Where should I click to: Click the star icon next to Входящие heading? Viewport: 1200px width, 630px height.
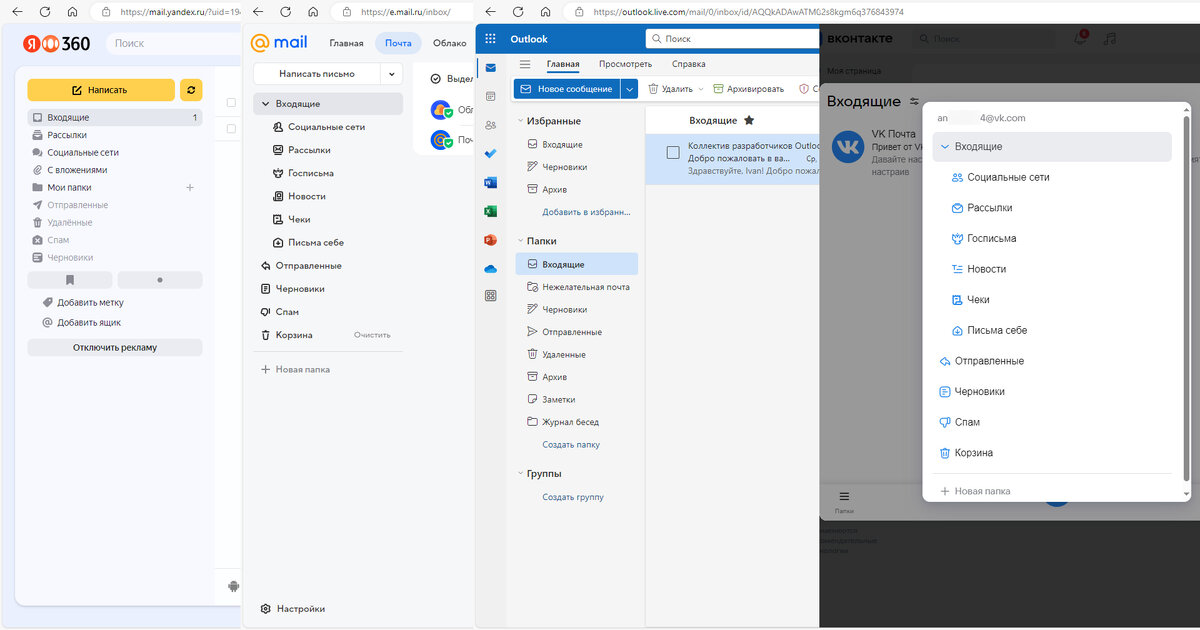(749, 121)
